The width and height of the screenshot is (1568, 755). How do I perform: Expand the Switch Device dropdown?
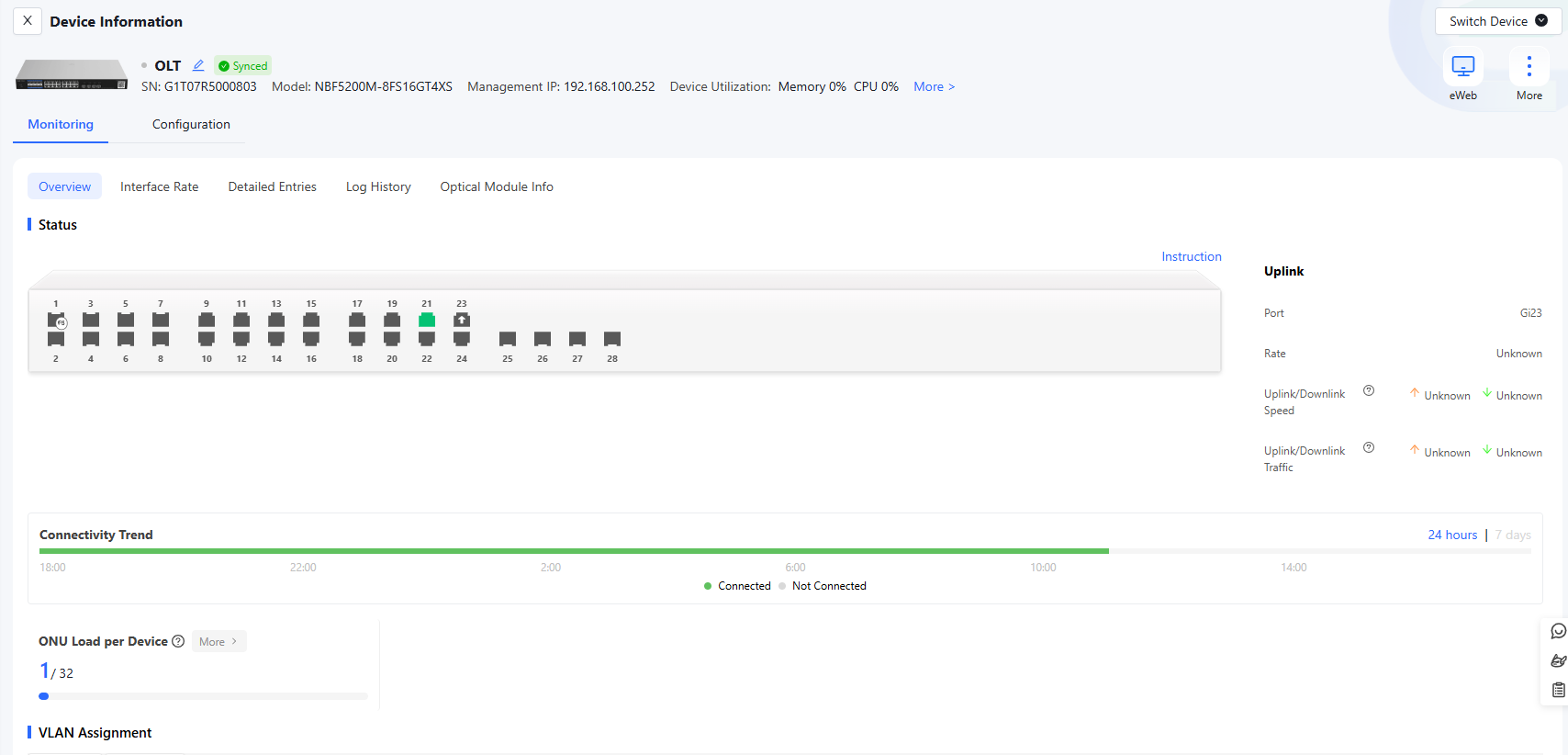[x=1498, y=21]
